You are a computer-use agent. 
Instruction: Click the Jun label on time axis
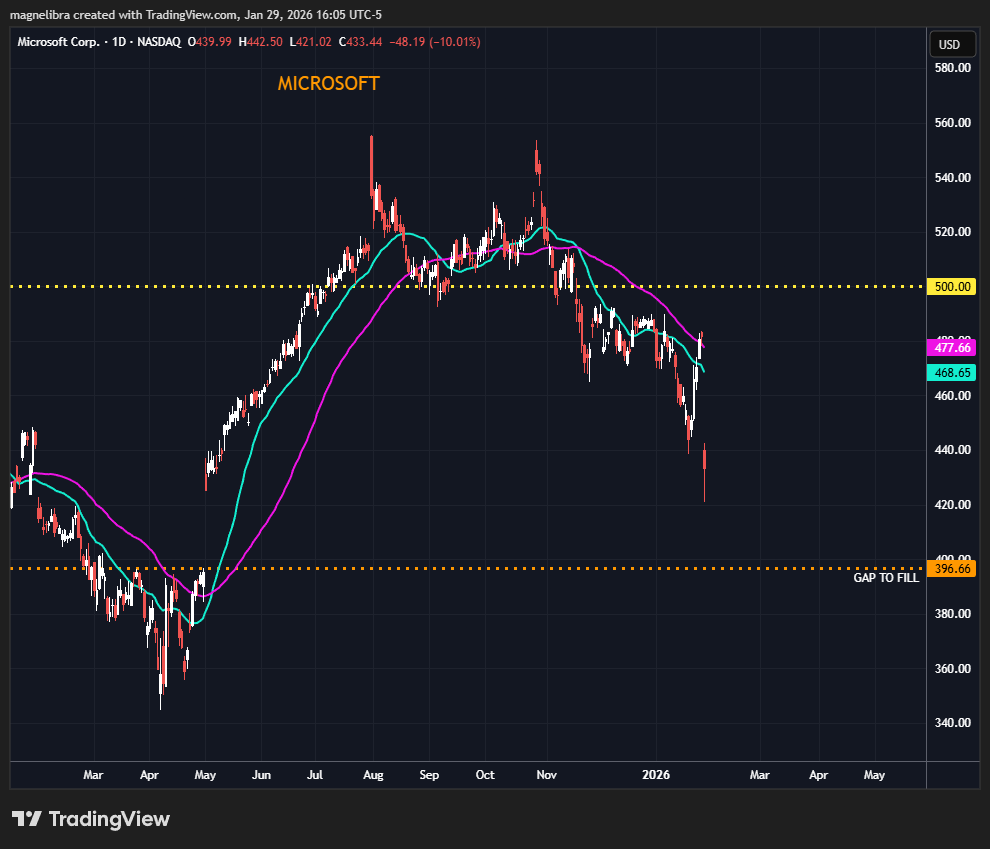coord(261,775)
